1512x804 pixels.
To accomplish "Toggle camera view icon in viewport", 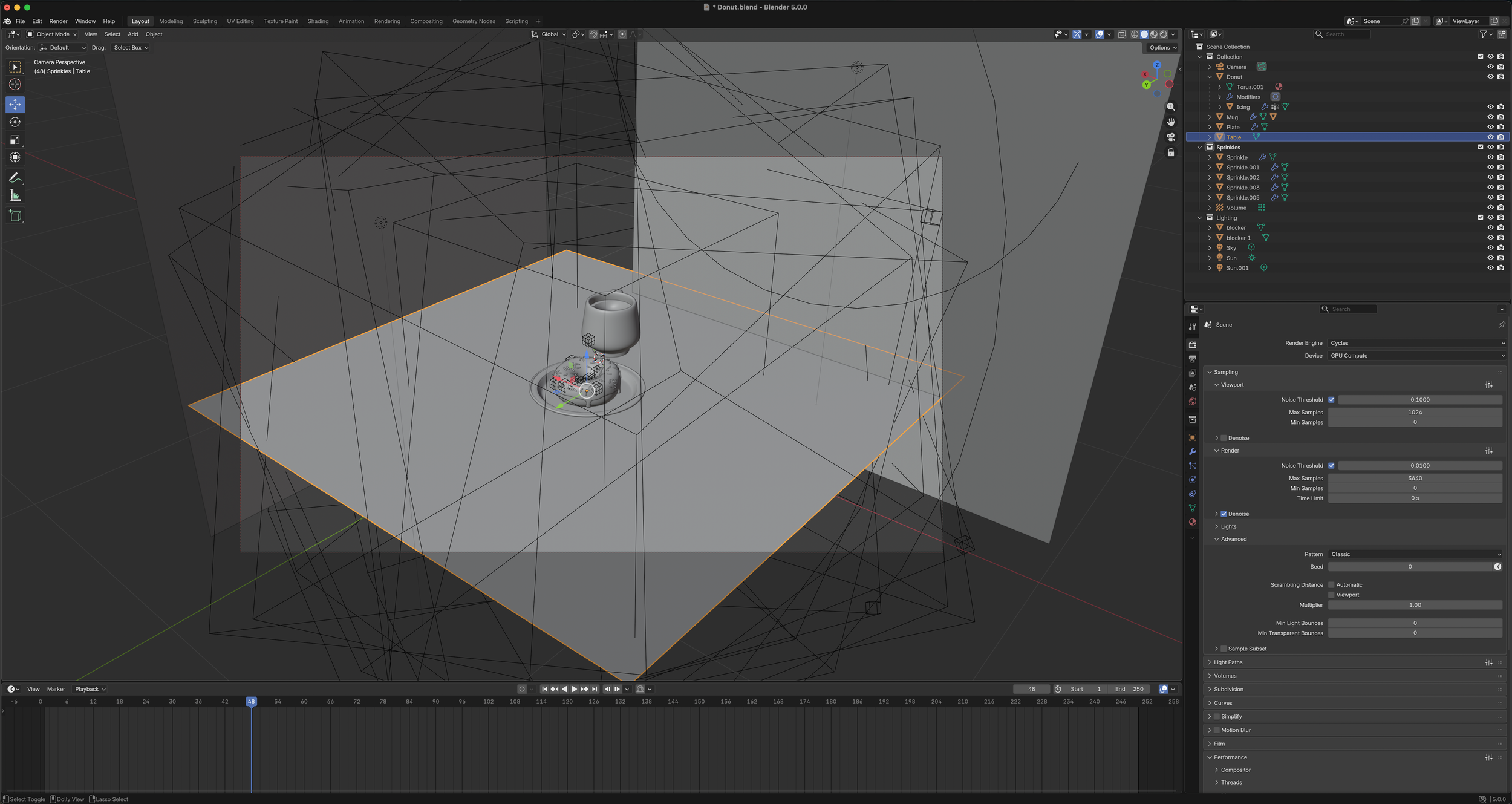I will [x=1171, y=137].
